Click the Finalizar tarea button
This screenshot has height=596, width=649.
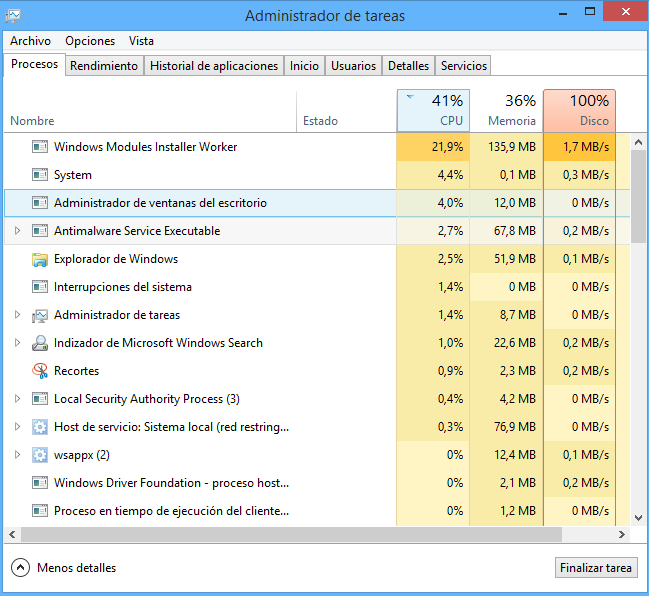click(x=596, y=568)
